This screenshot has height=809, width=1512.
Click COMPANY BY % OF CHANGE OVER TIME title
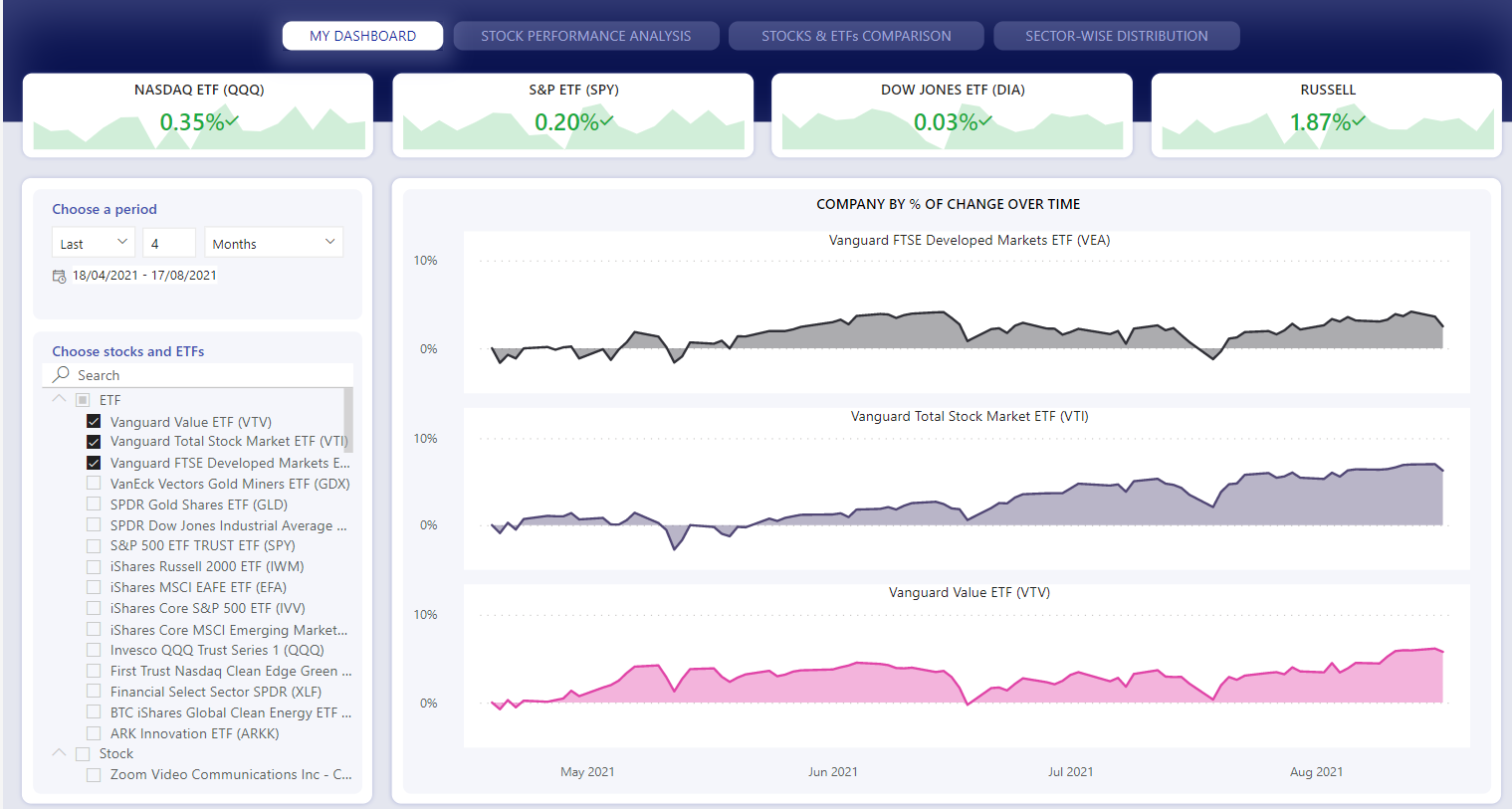(x=948, y=204)
